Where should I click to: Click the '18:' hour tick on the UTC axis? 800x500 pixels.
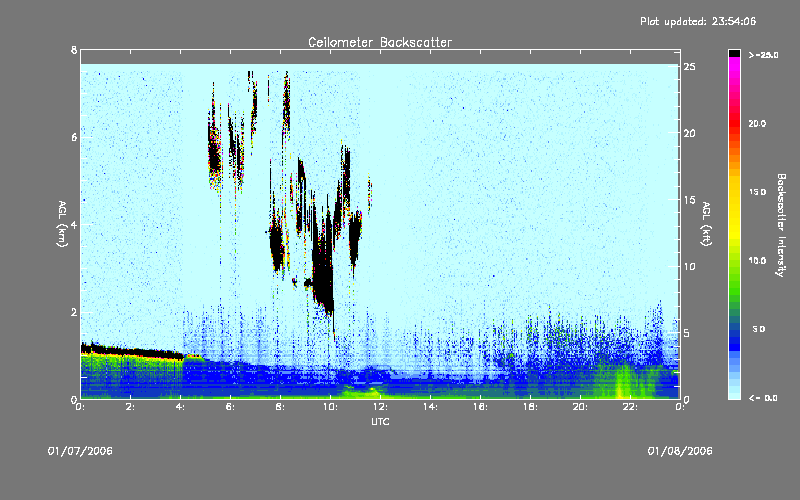point(530,407)
